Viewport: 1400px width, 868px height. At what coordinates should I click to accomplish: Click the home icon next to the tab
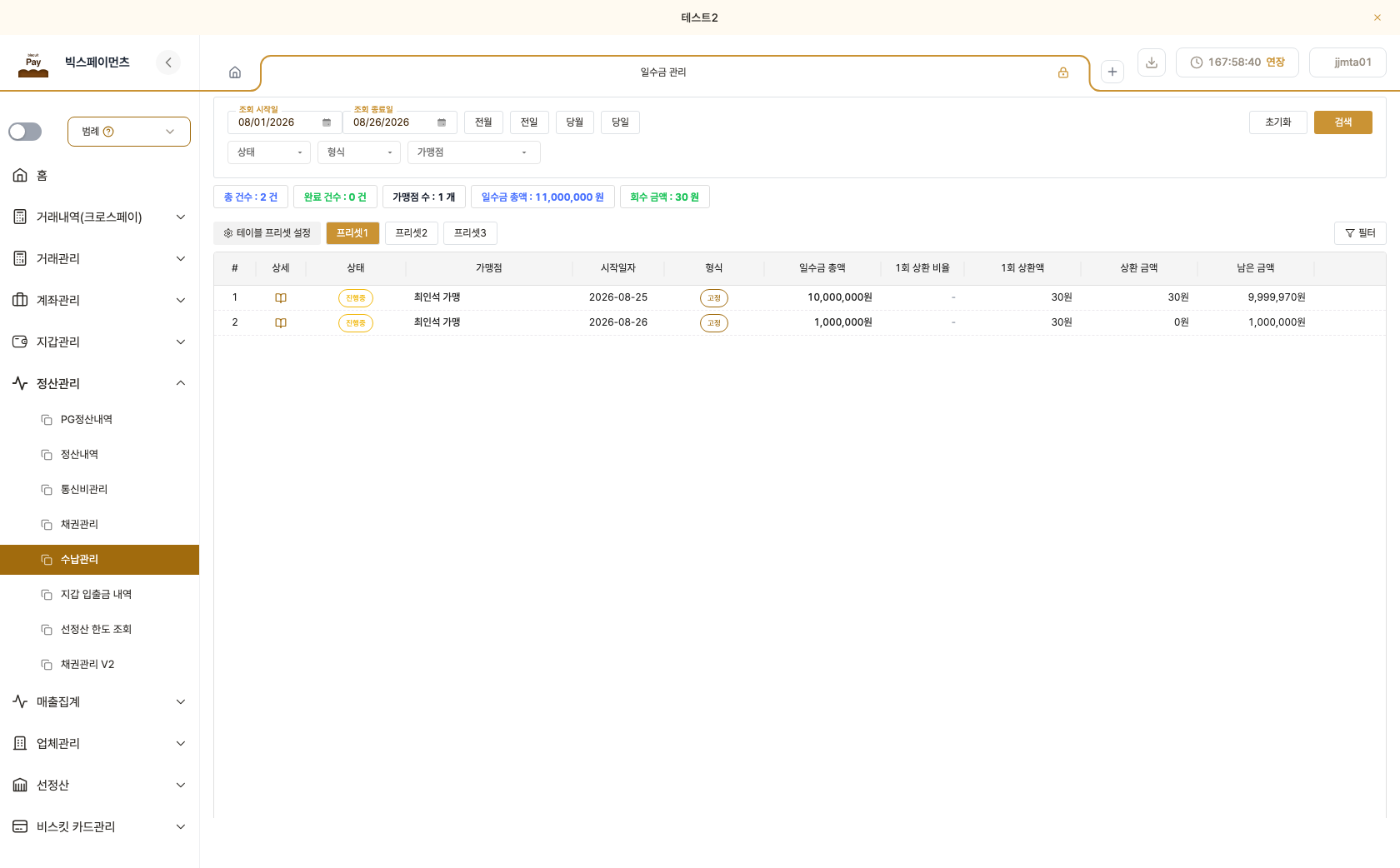[x=235, y=72]
